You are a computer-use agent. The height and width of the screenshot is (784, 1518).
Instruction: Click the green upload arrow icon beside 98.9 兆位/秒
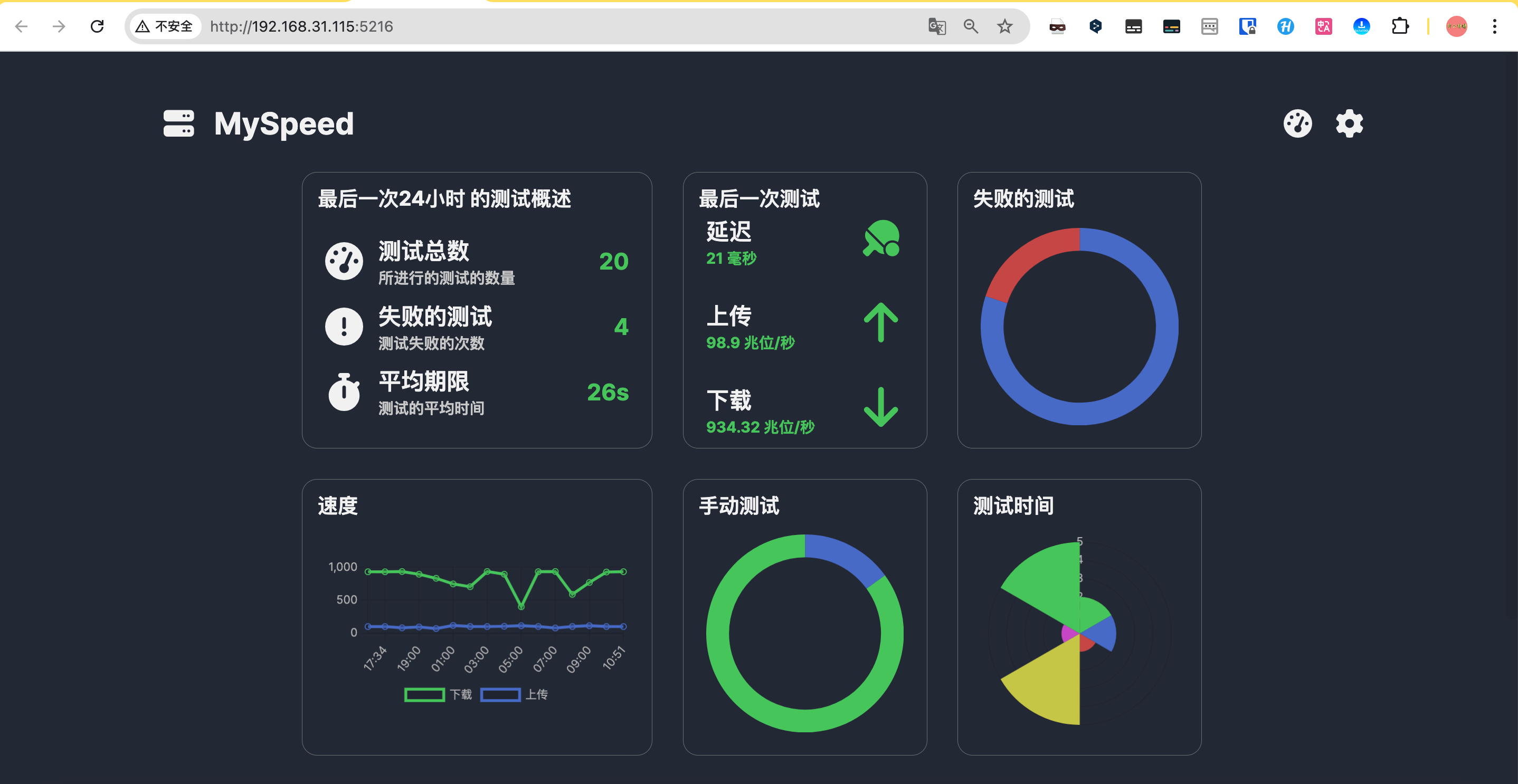[x=880, y=321]
